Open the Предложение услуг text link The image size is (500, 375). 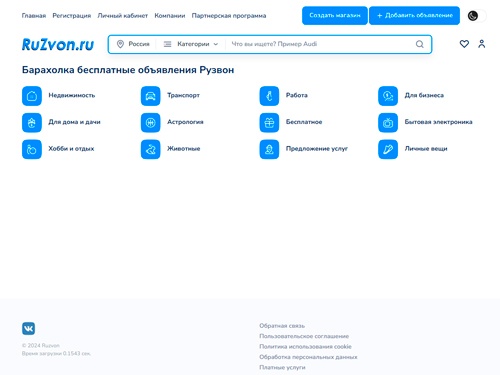[317, 149]
